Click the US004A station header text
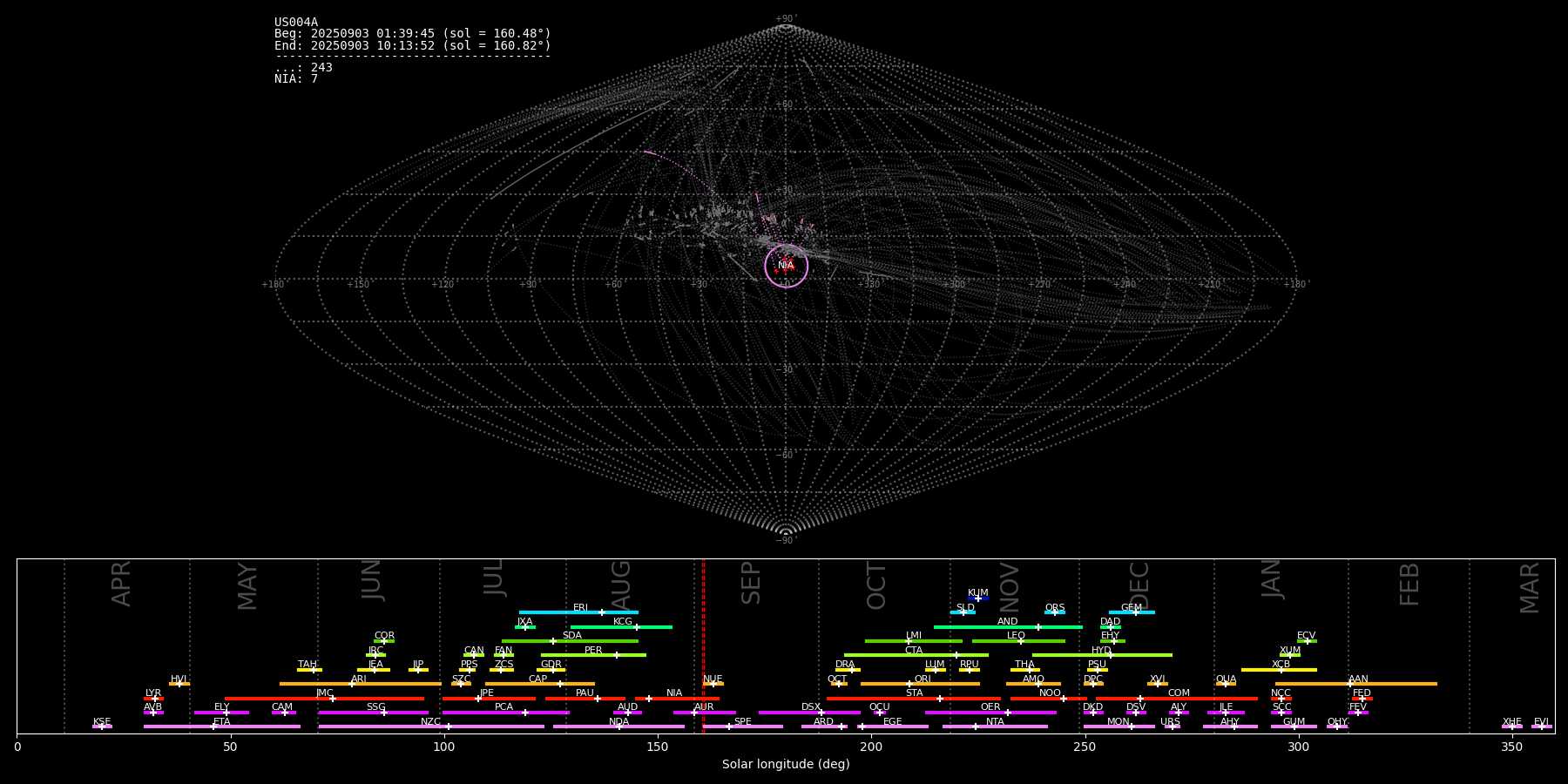1568x784 pixels. point(296,23)
